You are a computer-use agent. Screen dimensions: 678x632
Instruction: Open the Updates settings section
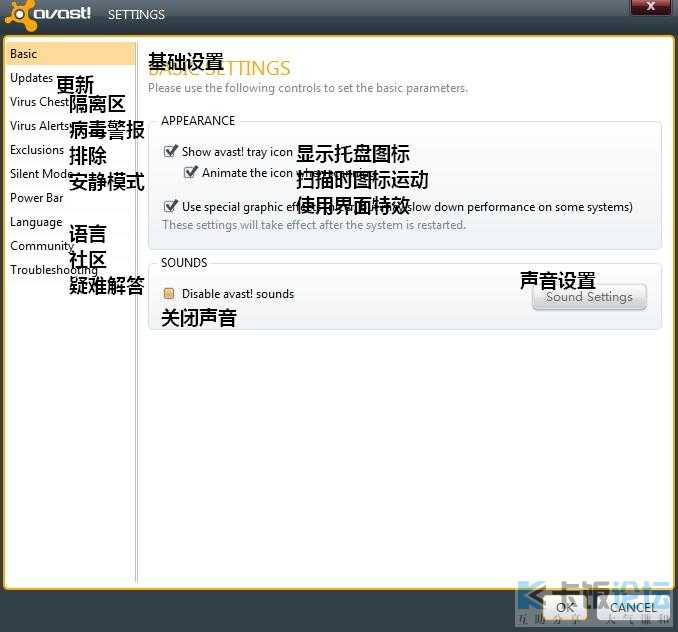(31, 78)
